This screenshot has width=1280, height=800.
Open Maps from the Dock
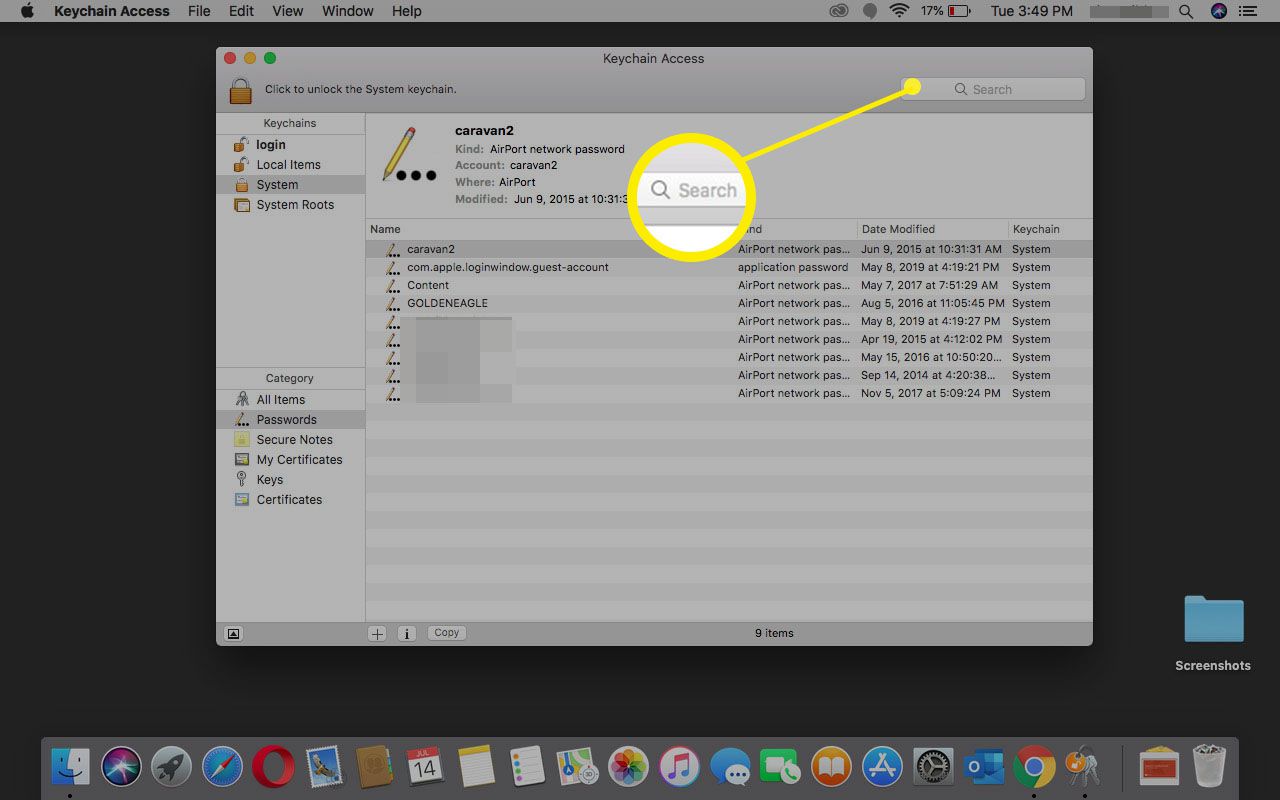tap(577, 768)
